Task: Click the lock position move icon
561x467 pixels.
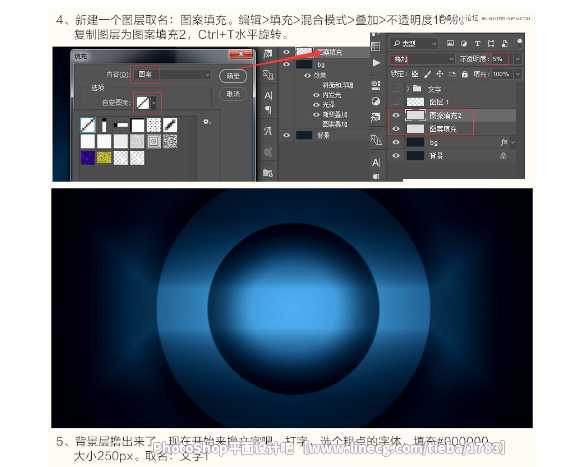Action: [440, 74]
